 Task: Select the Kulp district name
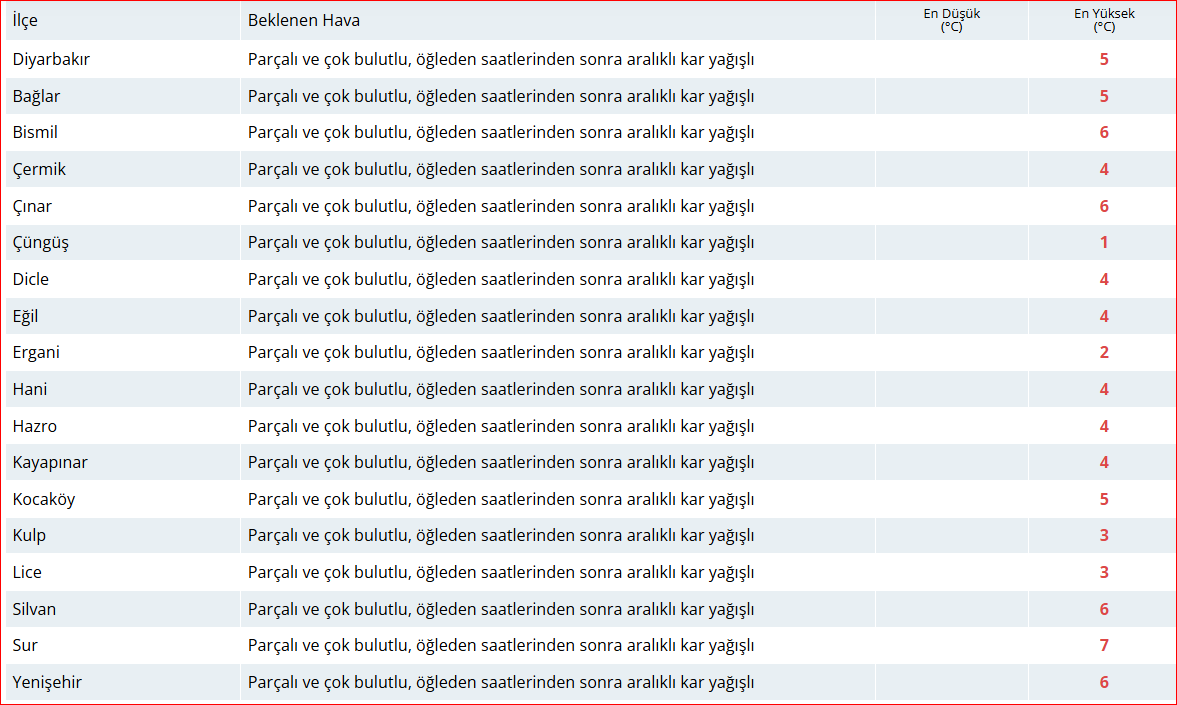(30, 536)
